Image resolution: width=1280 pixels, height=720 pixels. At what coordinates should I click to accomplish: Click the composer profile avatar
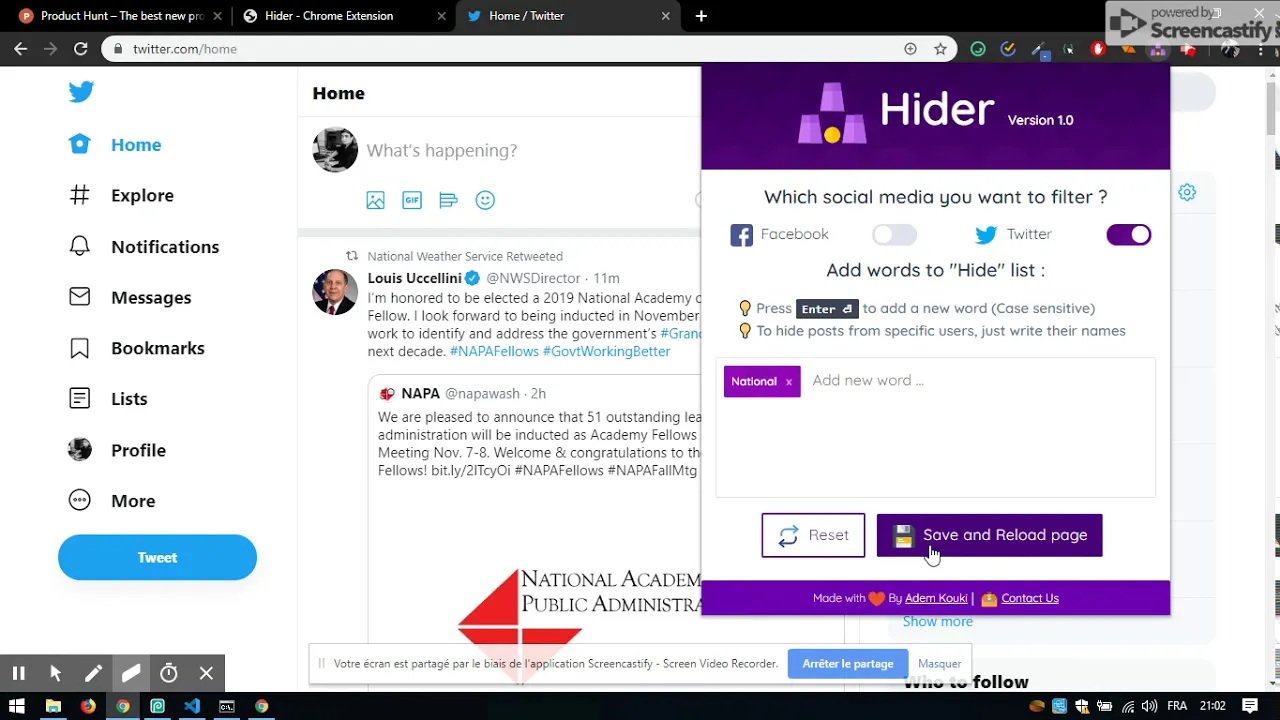tap(335, 150)
